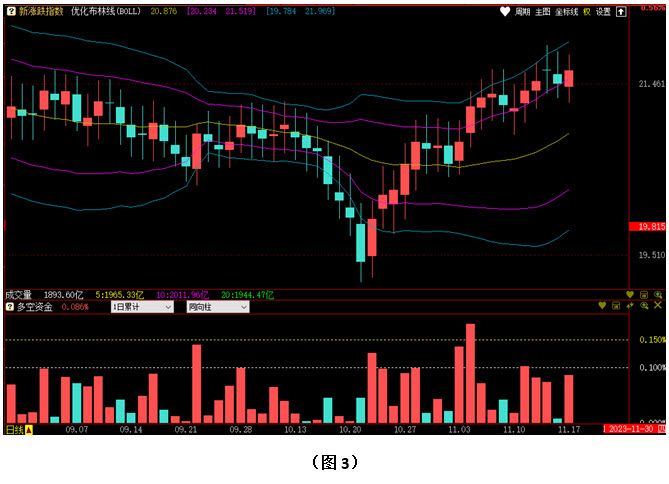
Task: Click the white heart favorite icon
Action: (x=505, y=12)
